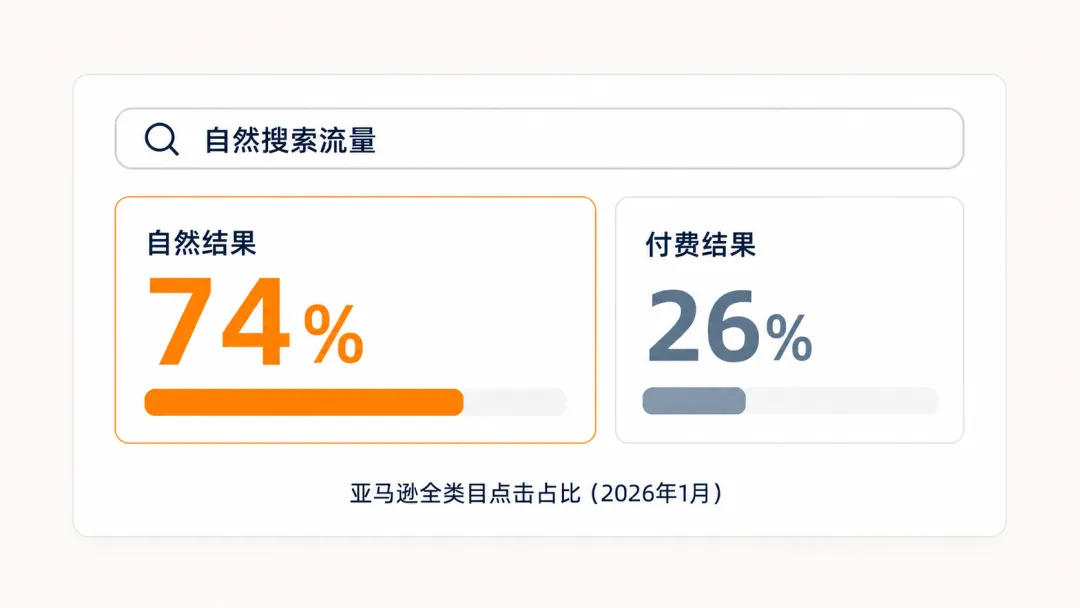The image size is (1080, 608).
Task: Click the orange 74 figure
Action: pos(218,321)
